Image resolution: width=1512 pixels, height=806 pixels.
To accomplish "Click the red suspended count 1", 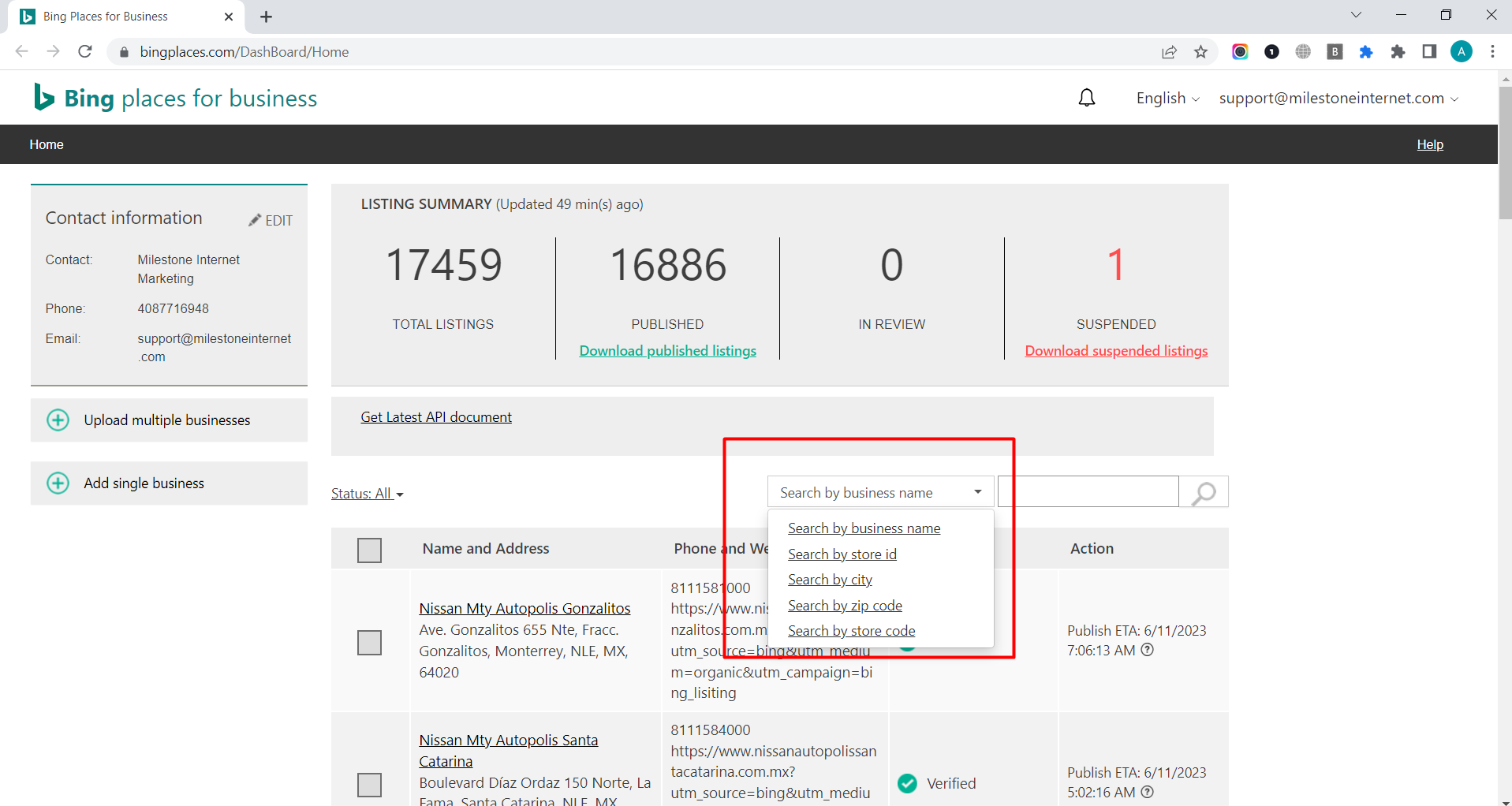I will pyautogui.click(x=1115, y=265).
